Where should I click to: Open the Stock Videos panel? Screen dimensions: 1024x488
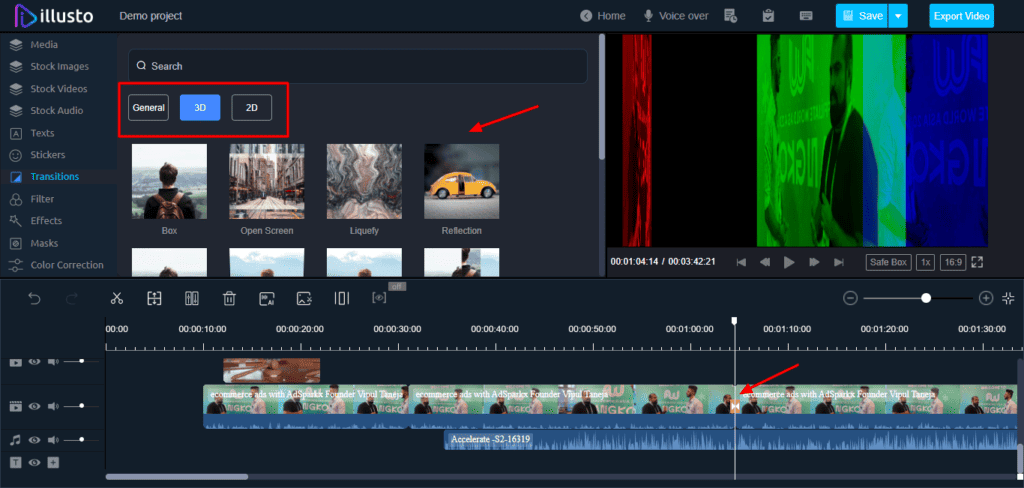(59, 89)
